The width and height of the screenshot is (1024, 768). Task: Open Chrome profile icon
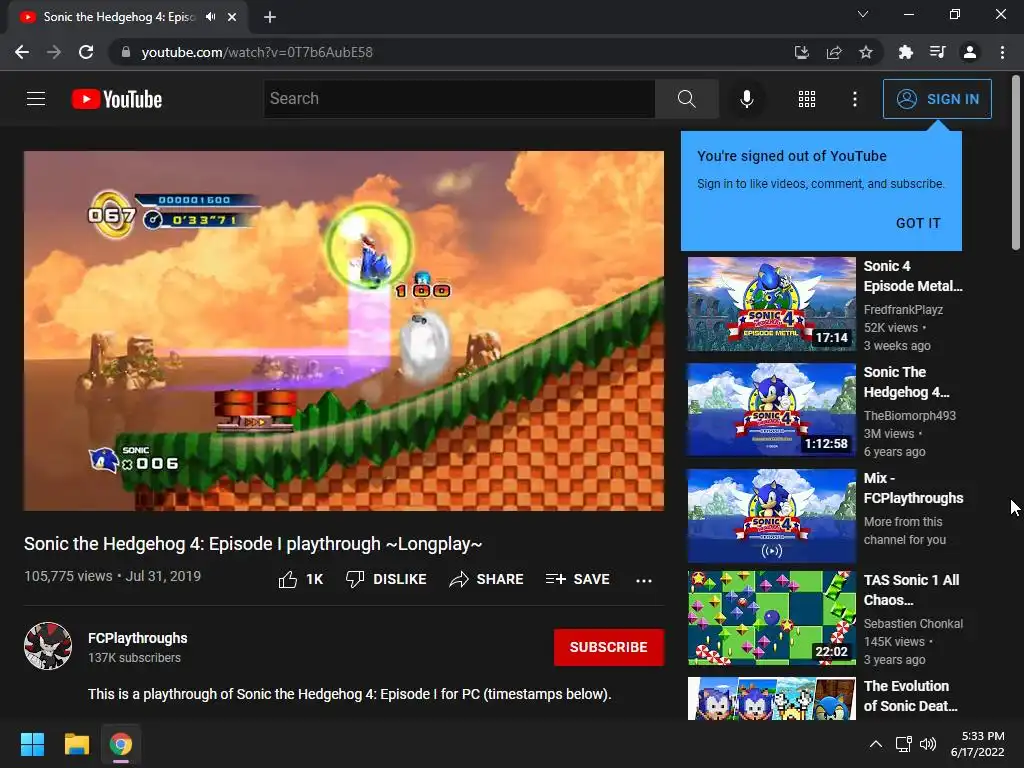[969, 52]
